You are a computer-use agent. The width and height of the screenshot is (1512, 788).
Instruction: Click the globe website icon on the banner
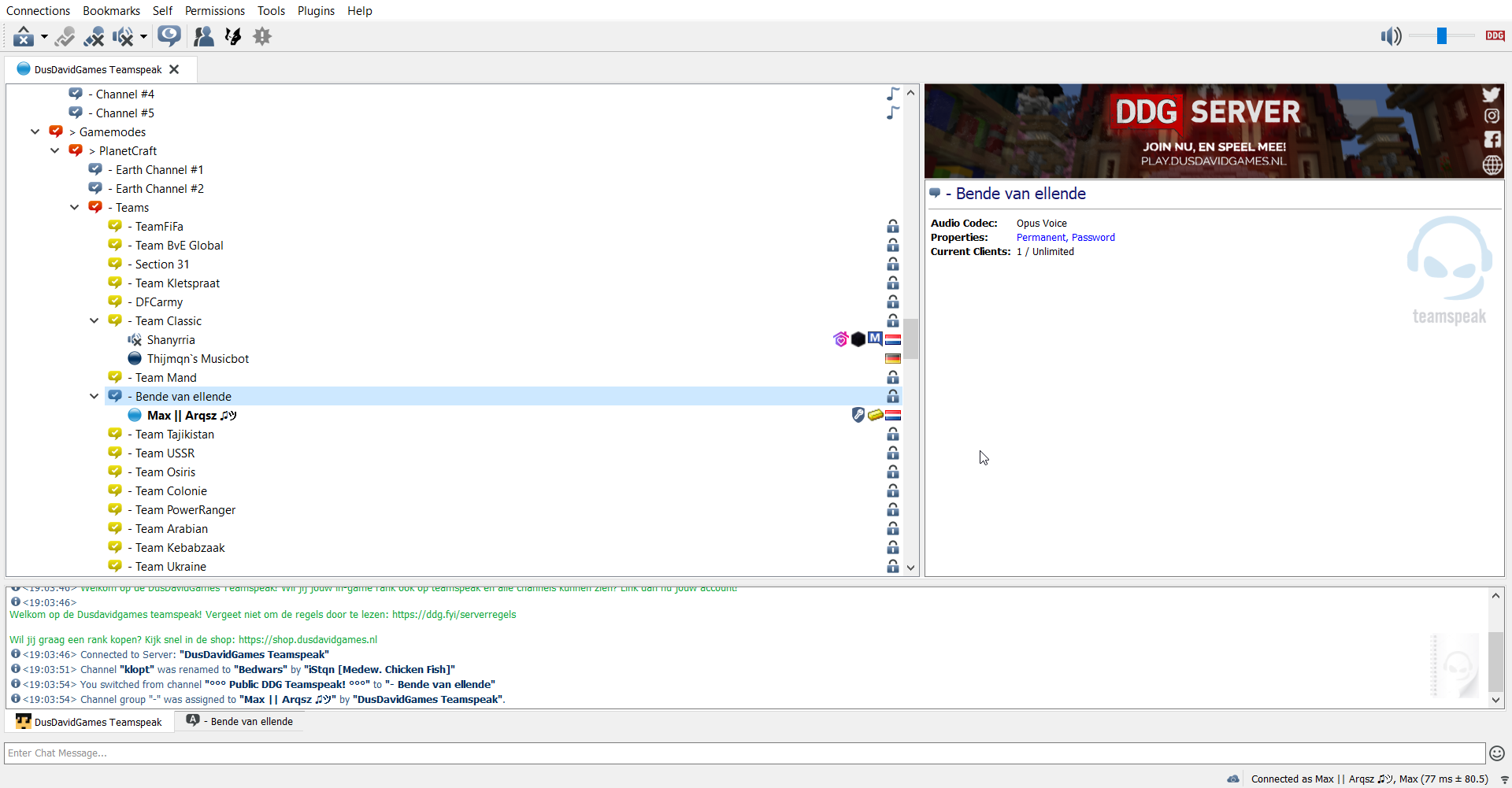click(x=1492, y=165)
